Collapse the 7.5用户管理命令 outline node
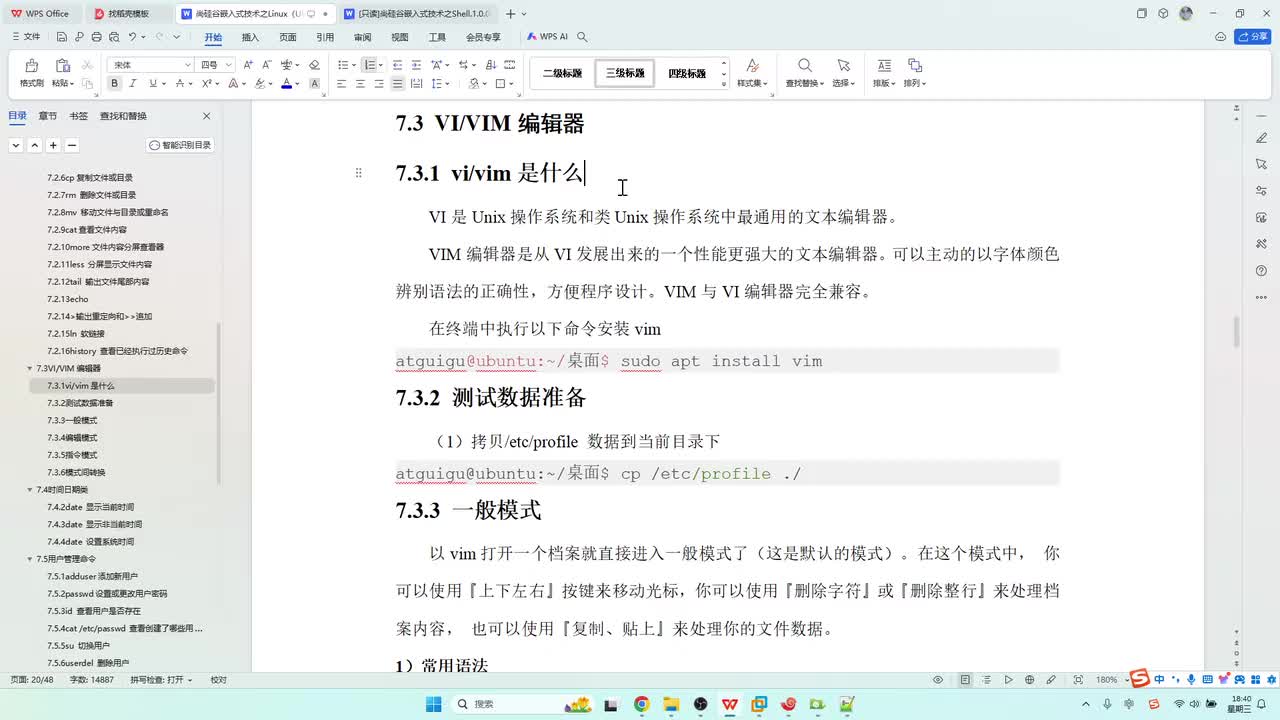Screen dimensions: 1280x720 tap(29, 559)
